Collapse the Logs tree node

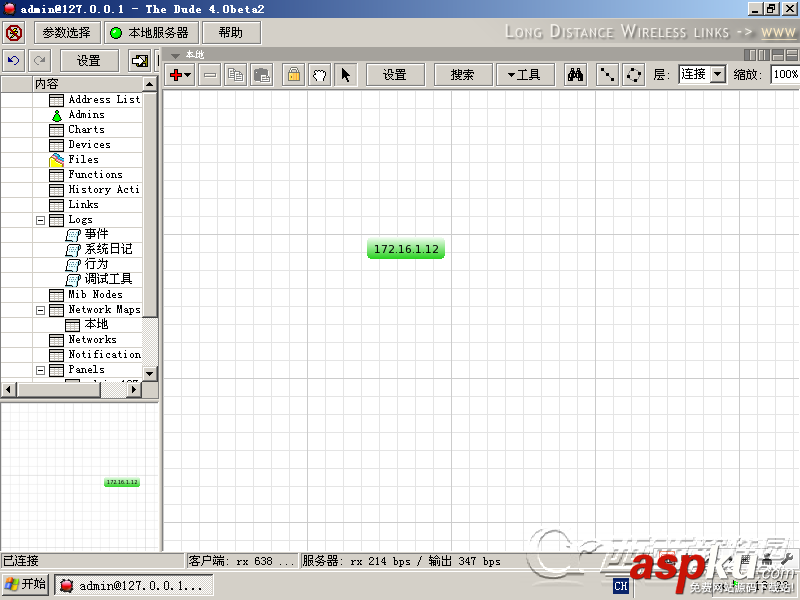tap(40, 220)
